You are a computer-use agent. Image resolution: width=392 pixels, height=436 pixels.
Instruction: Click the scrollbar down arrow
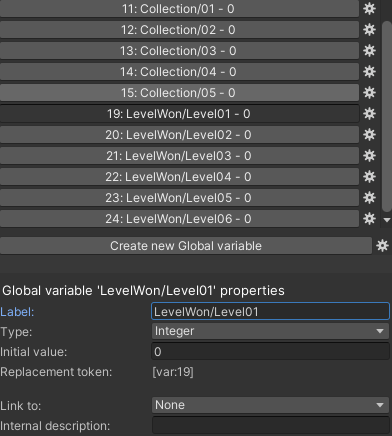click(x=387, y=220)
